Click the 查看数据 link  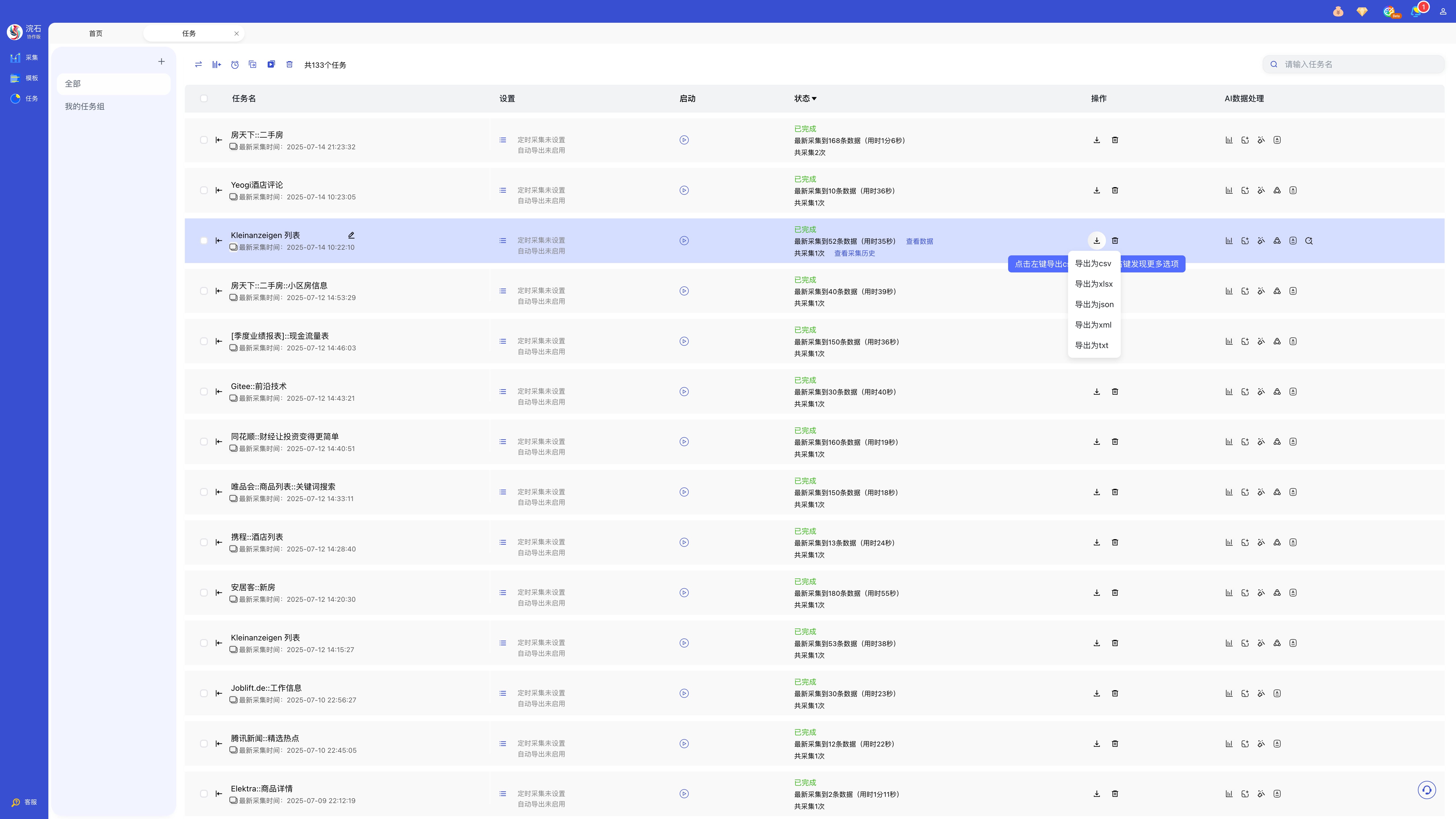(x=919, y=241)
